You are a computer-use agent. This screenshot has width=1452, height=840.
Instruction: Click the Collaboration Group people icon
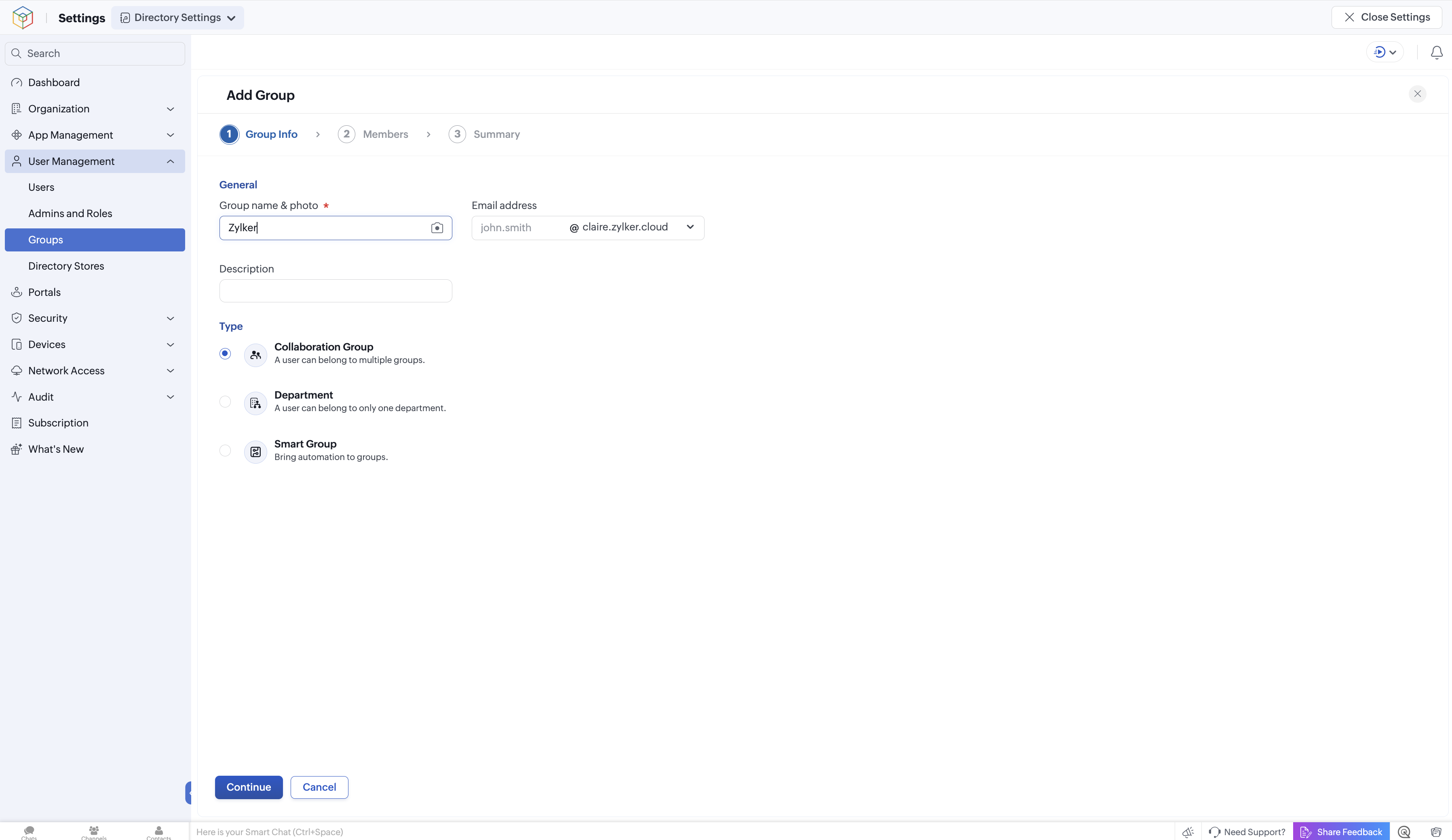click(255, 355)
